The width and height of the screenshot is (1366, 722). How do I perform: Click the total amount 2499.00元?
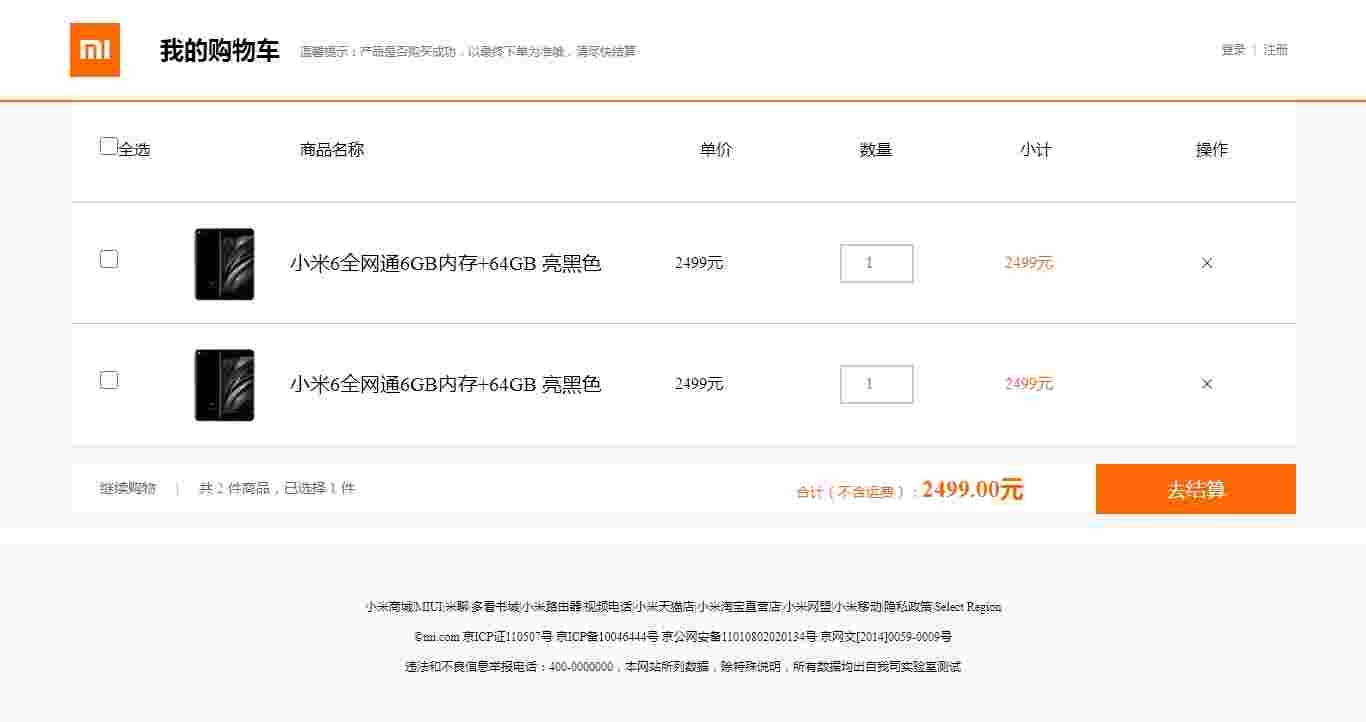tap(973, 489)
